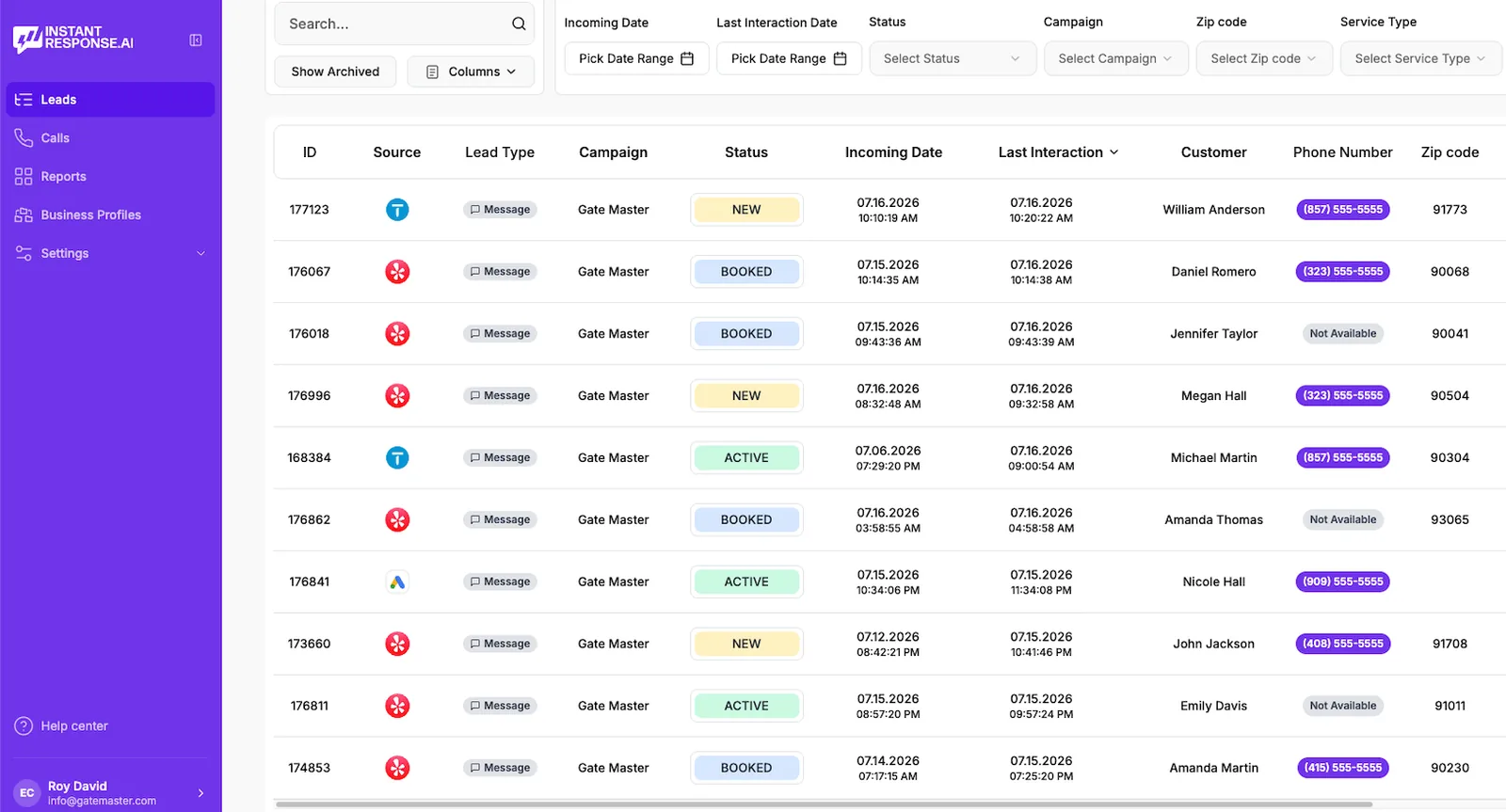Open Roy David account menu arrow
Viewport: 1506px width, 812px height.
[200, 793]
